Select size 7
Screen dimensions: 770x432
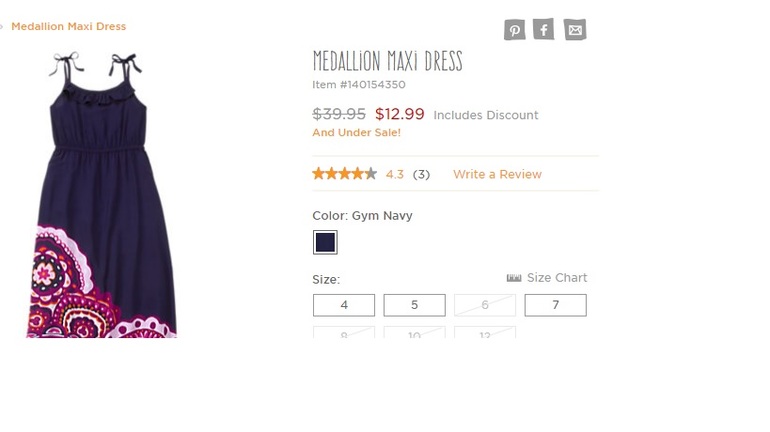[555, 305]
